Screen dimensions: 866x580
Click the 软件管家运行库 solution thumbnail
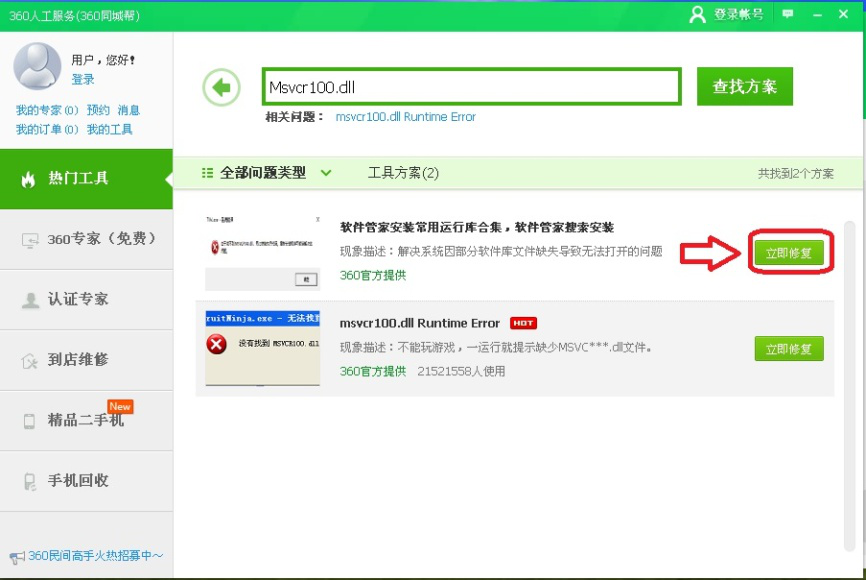pyautogui.click(x=263, y=252)
